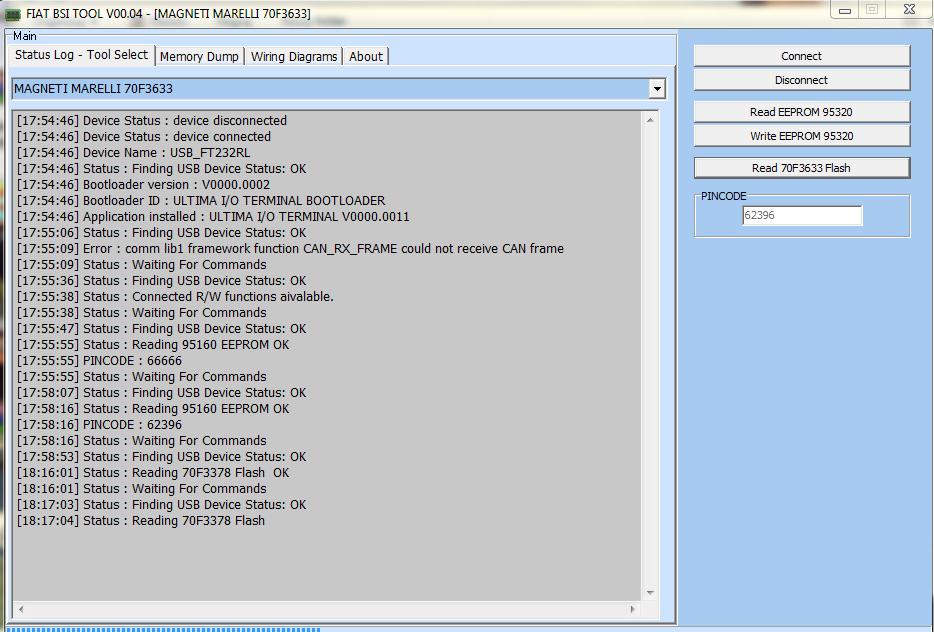The image size is (934, 632).
Task: Select log line 'Device Name : USB_FT232RL'
Action: tap(133, 152)
